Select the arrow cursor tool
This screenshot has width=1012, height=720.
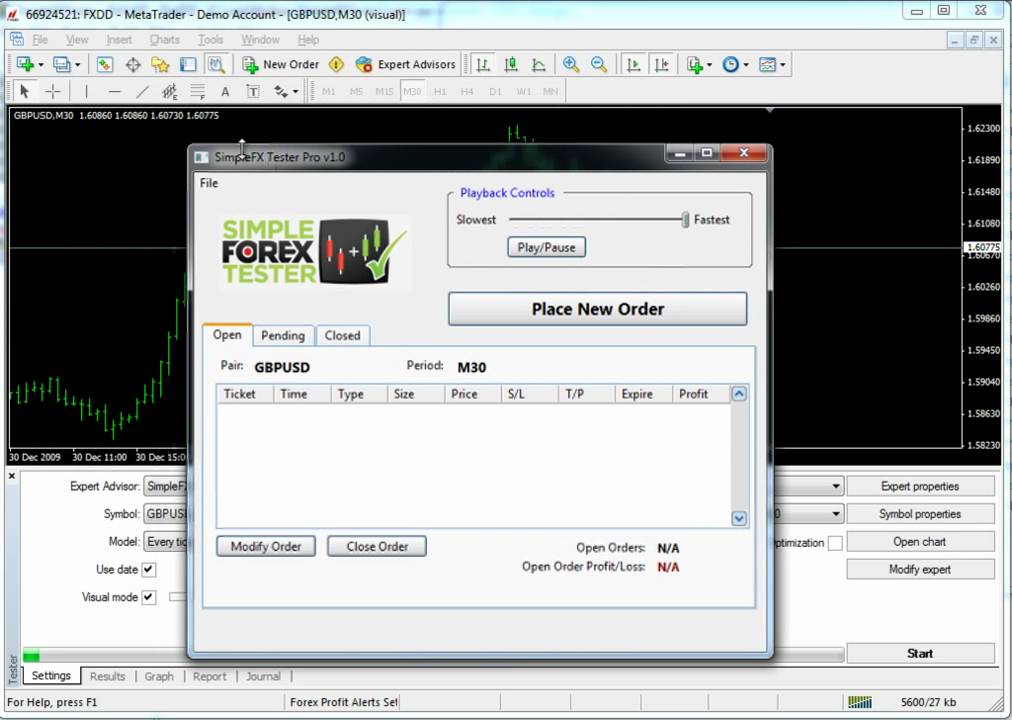pos(25,92)
